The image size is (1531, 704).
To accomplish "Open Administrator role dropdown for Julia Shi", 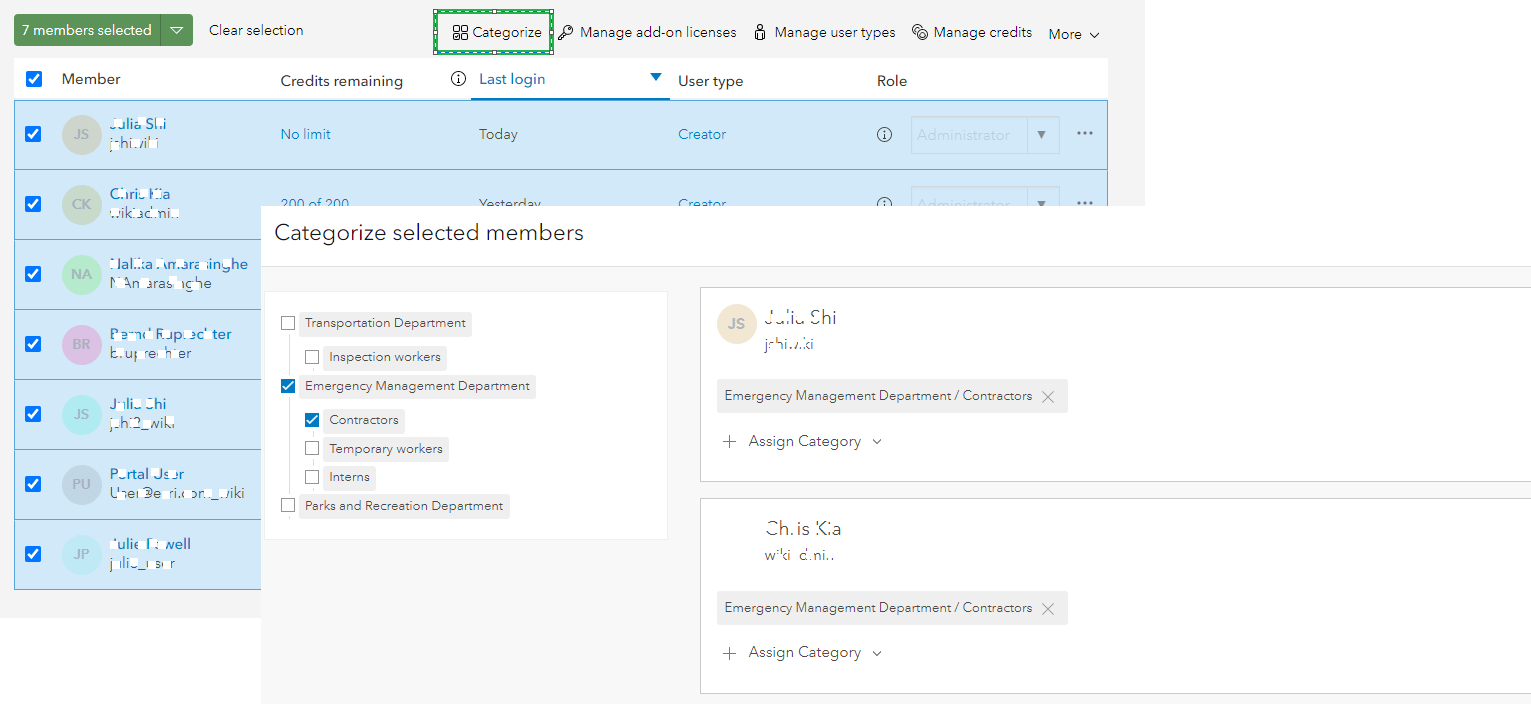I will [1042, 135].
